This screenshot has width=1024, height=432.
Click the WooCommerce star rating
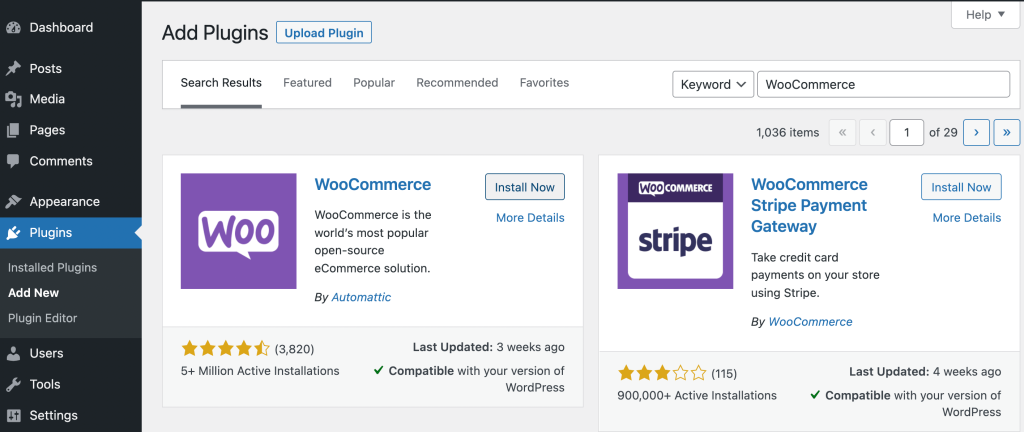[x=225, y=348]
